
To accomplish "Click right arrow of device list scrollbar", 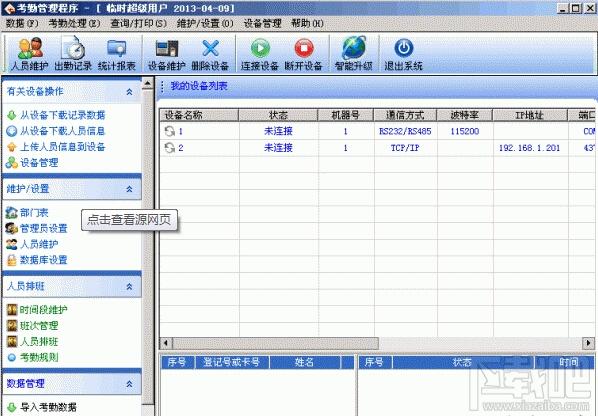I will (x=588, y=343).
